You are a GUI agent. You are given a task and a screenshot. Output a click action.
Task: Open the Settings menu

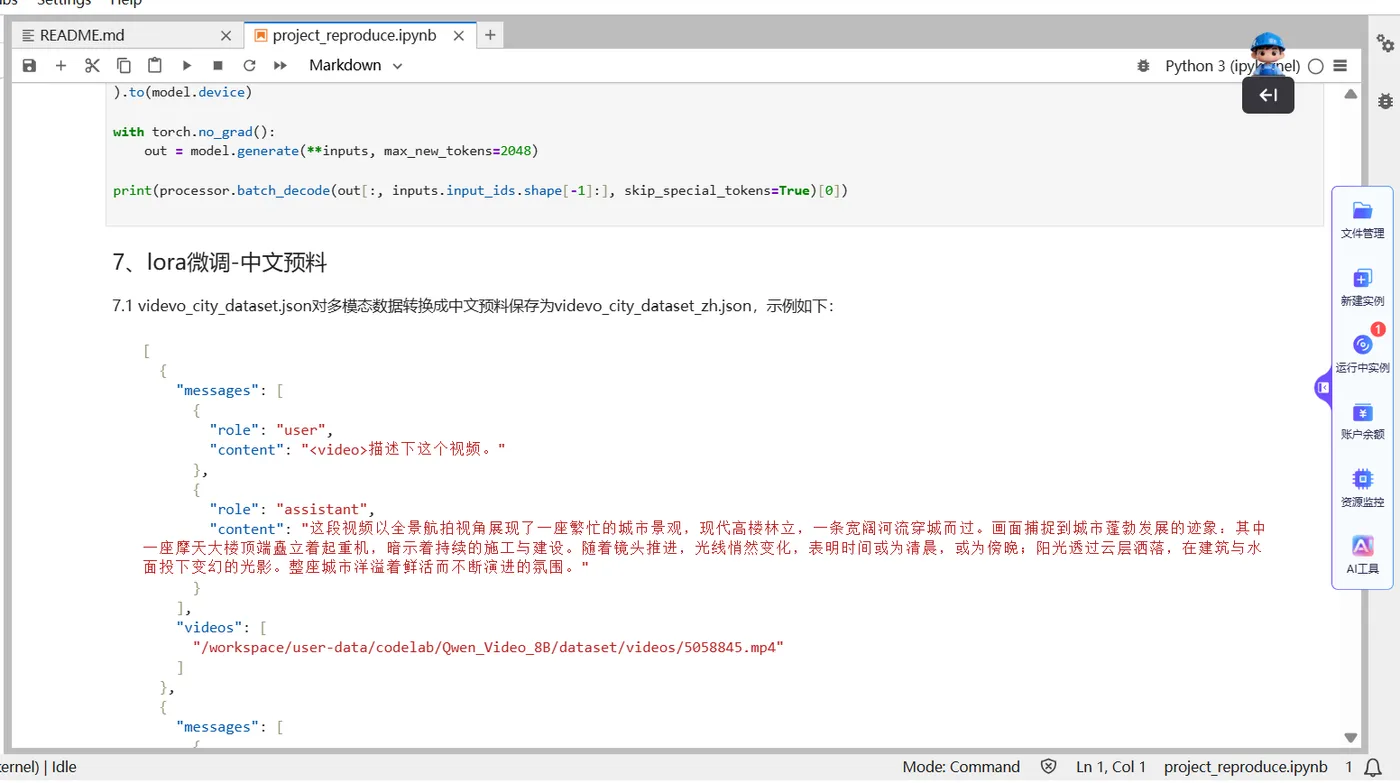coord(64,4)
